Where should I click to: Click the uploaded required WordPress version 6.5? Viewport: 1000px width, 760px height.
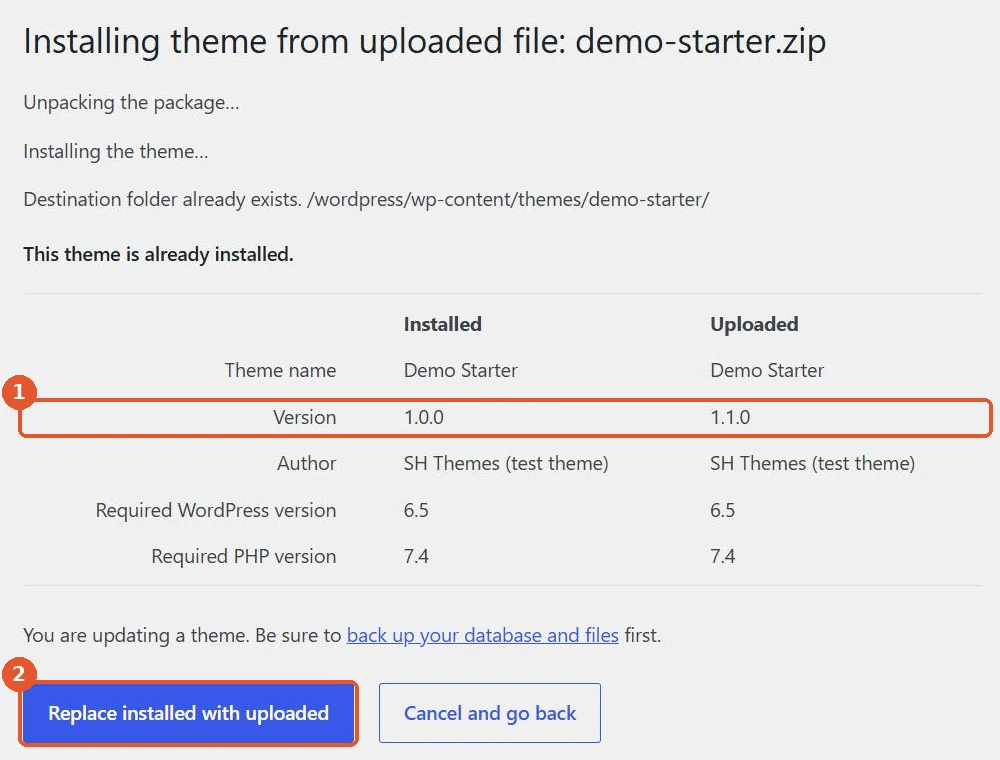pos(722,511)
